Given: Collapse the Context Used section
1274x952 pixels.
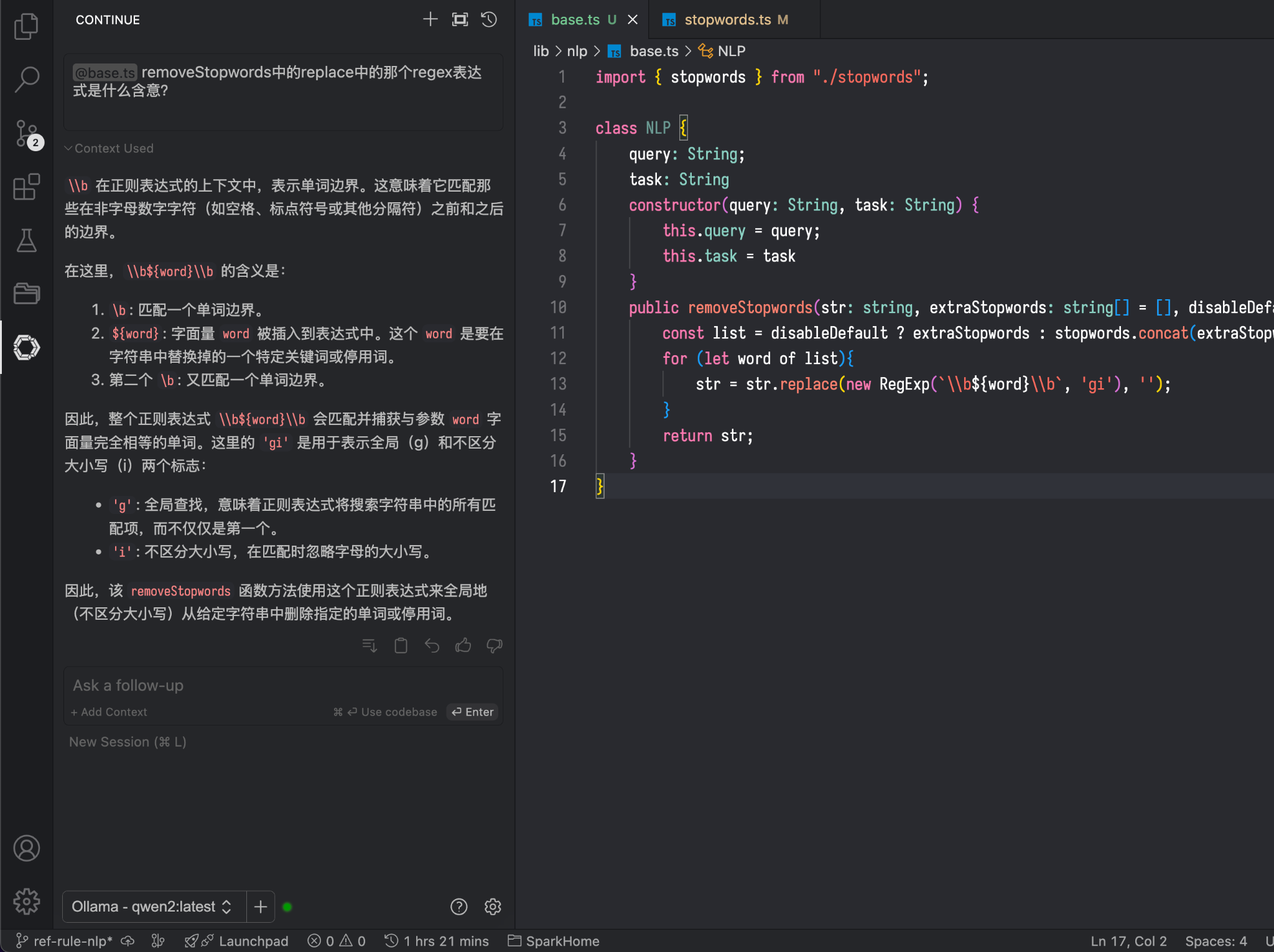Looking at the screenshot, I should click(109, 148).
